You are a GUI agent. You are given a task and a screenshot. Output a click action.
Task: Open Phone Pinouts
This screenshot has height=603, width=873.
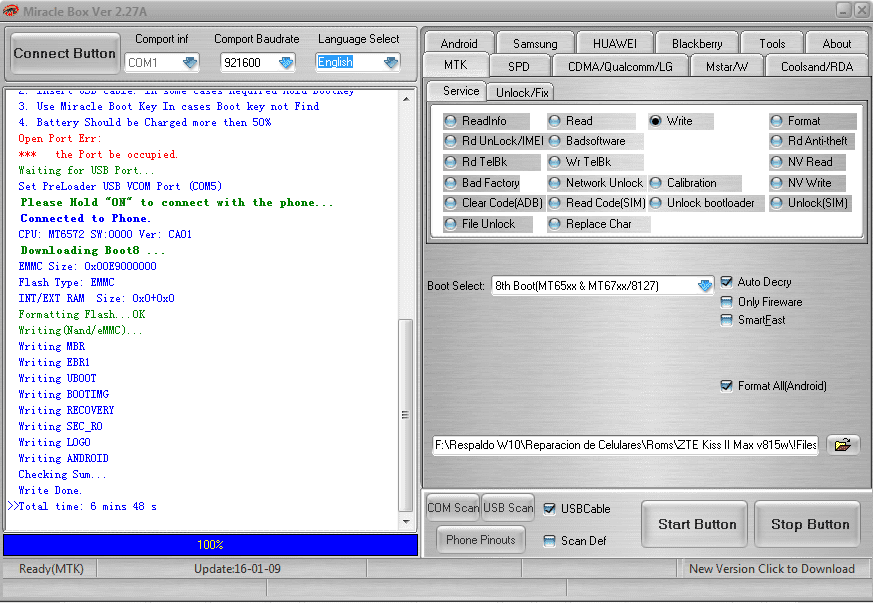pyautogui.click(x=480, y=540)
